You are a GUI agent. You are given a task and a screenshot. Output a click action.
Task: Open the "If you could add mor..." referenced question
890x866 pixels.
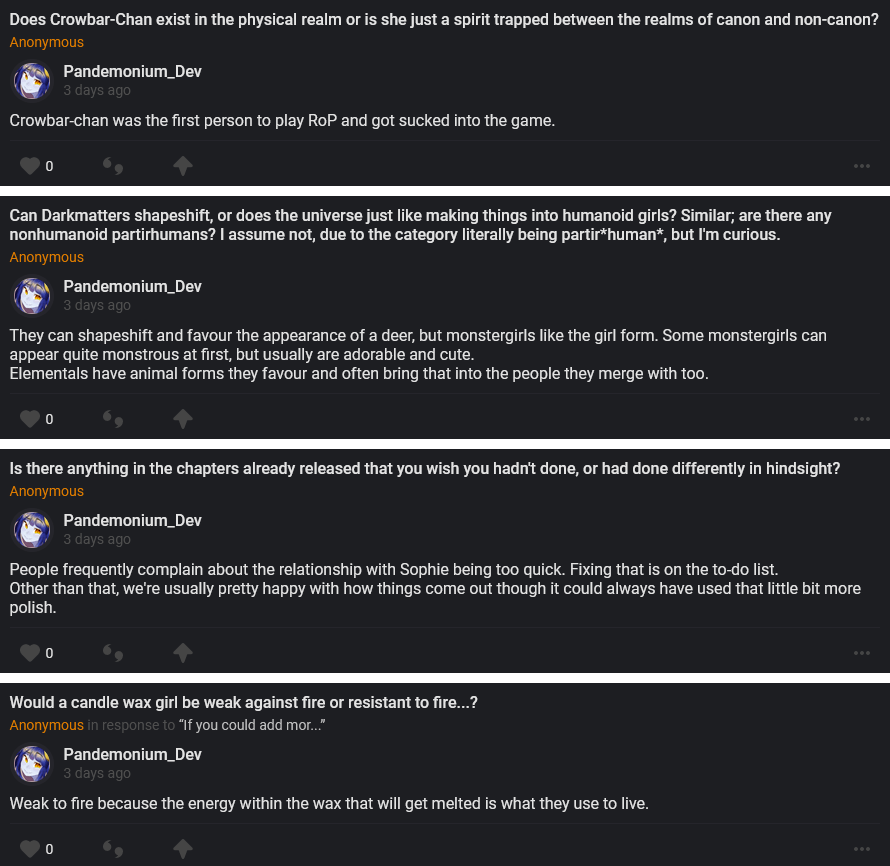(x=252, y=725)
